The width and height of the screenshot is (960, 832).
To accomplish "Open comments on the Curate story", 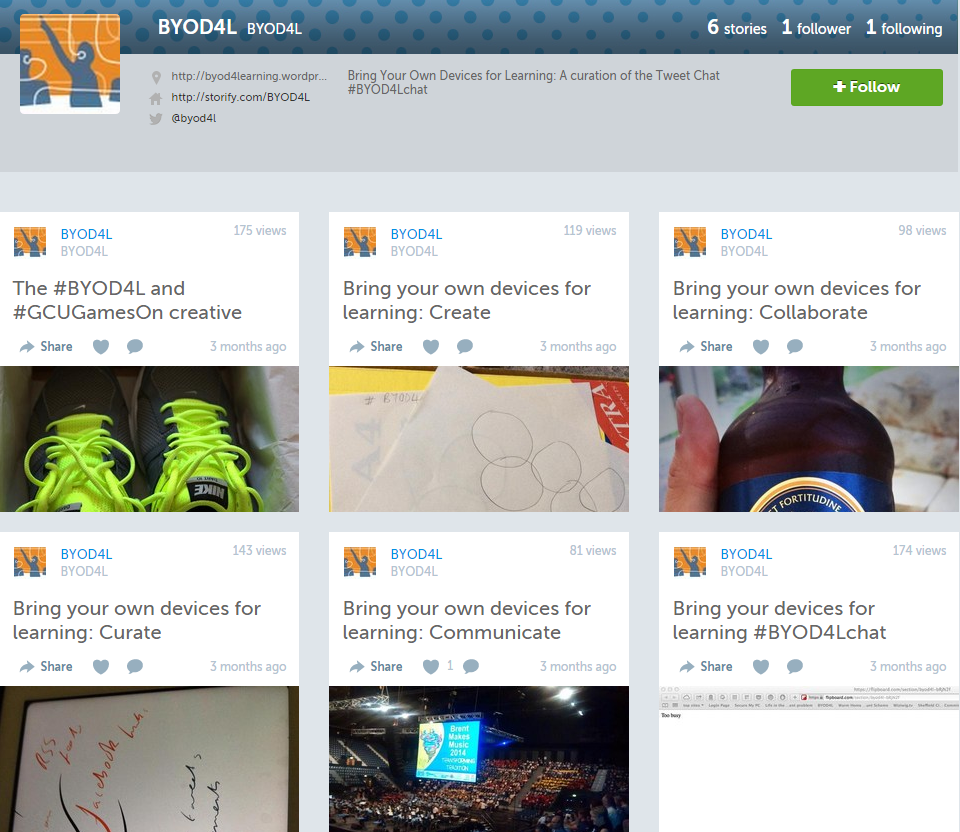I will pyautogui.click(x=135, y=667).
